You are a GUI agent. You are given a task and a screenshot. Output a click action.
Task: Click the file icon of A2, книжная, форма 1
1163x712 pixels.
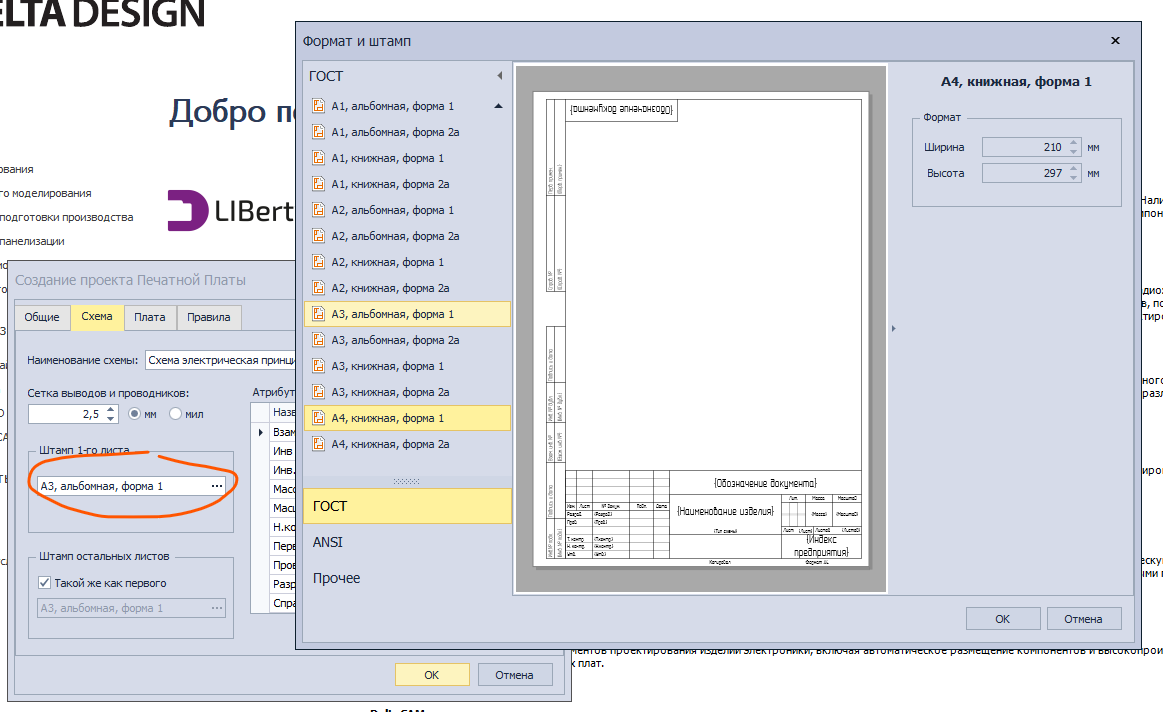[x=319, y=262]
